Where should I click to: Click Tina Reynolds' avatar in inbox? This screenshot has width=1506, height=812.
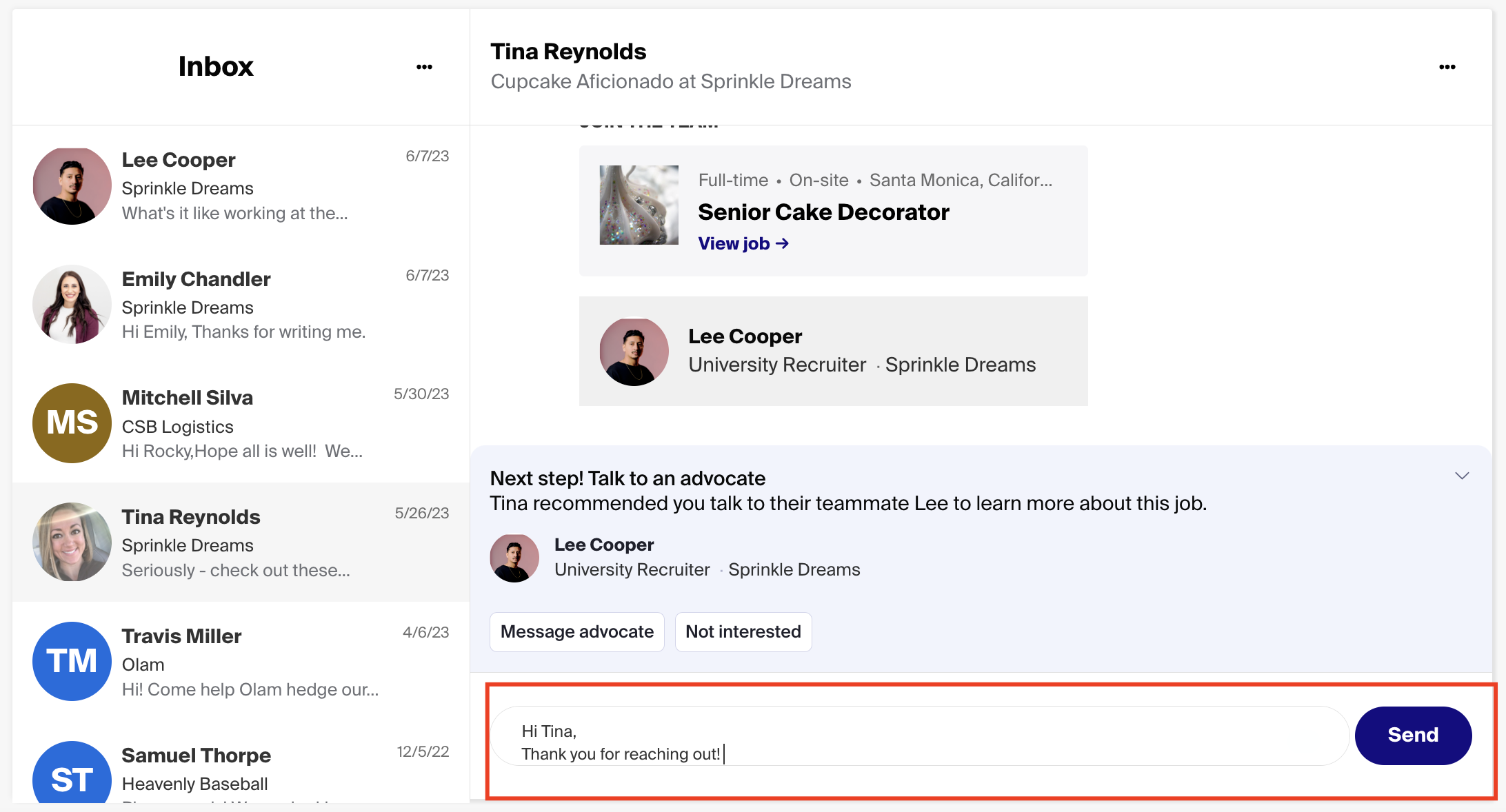(x=72, y=542)
